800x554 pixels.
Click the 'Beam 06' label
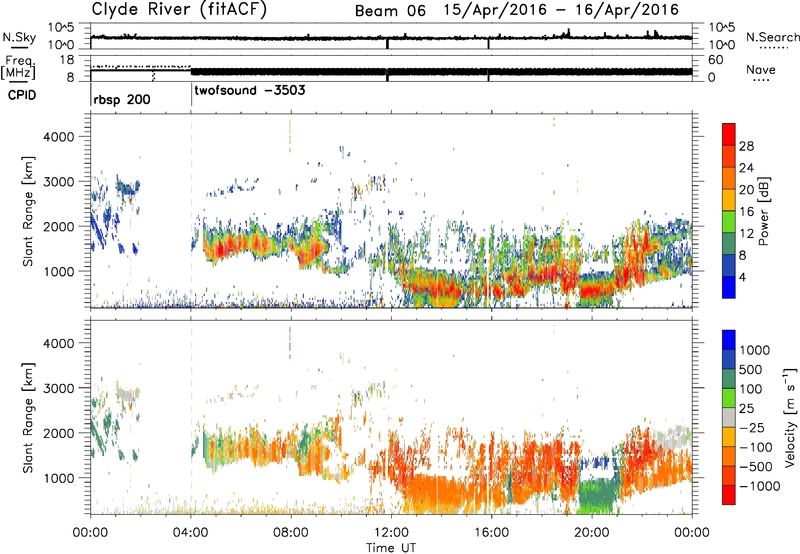tap(390, 11)
